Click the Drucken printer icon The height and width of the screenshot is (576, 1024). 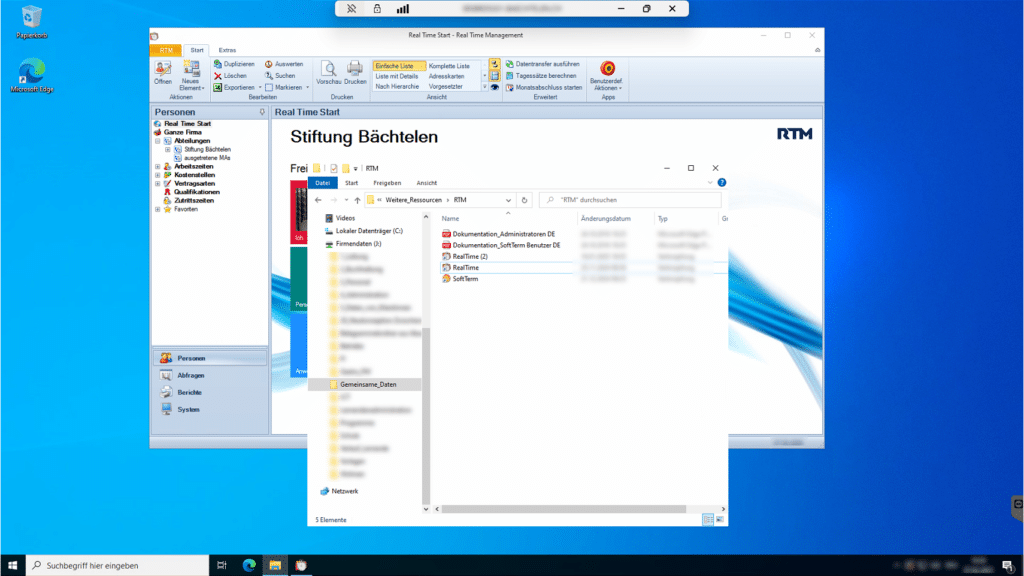(355, 69)
